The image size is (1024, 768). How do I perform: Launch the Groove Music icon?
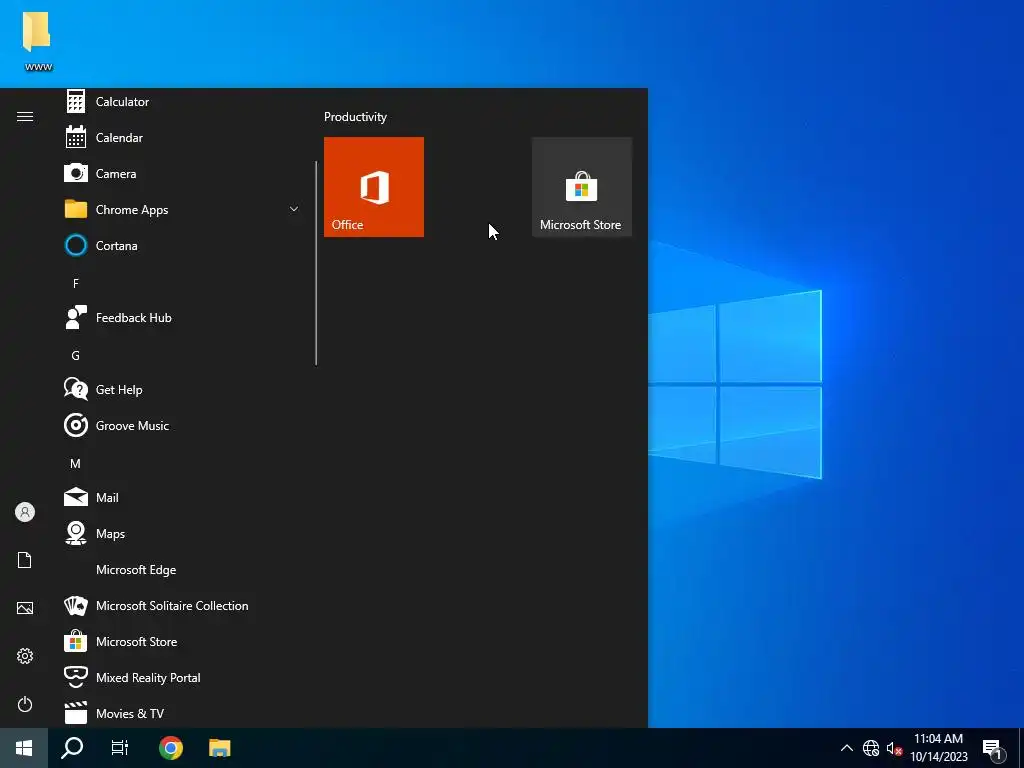click(76, 425)
